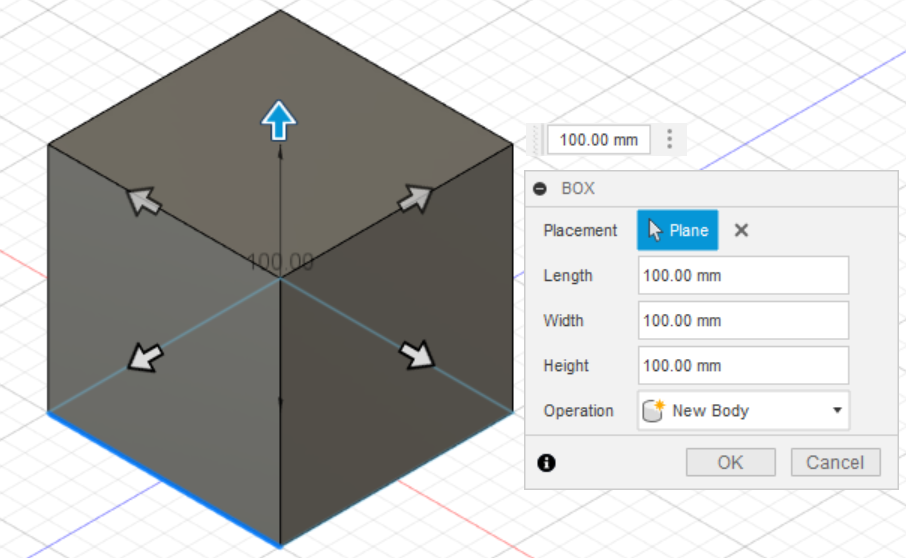Viewport: 906px width, 558px height.
Task: Select the blue height manipulator arrow
Action: [279, 121]
